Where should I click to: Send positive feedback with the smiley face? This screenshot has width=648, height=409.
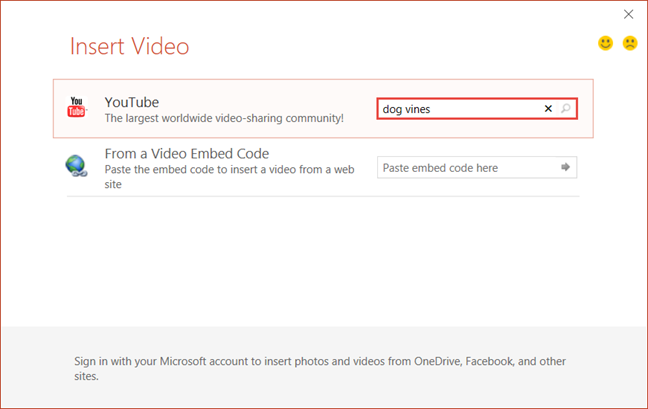pos(605,43)
